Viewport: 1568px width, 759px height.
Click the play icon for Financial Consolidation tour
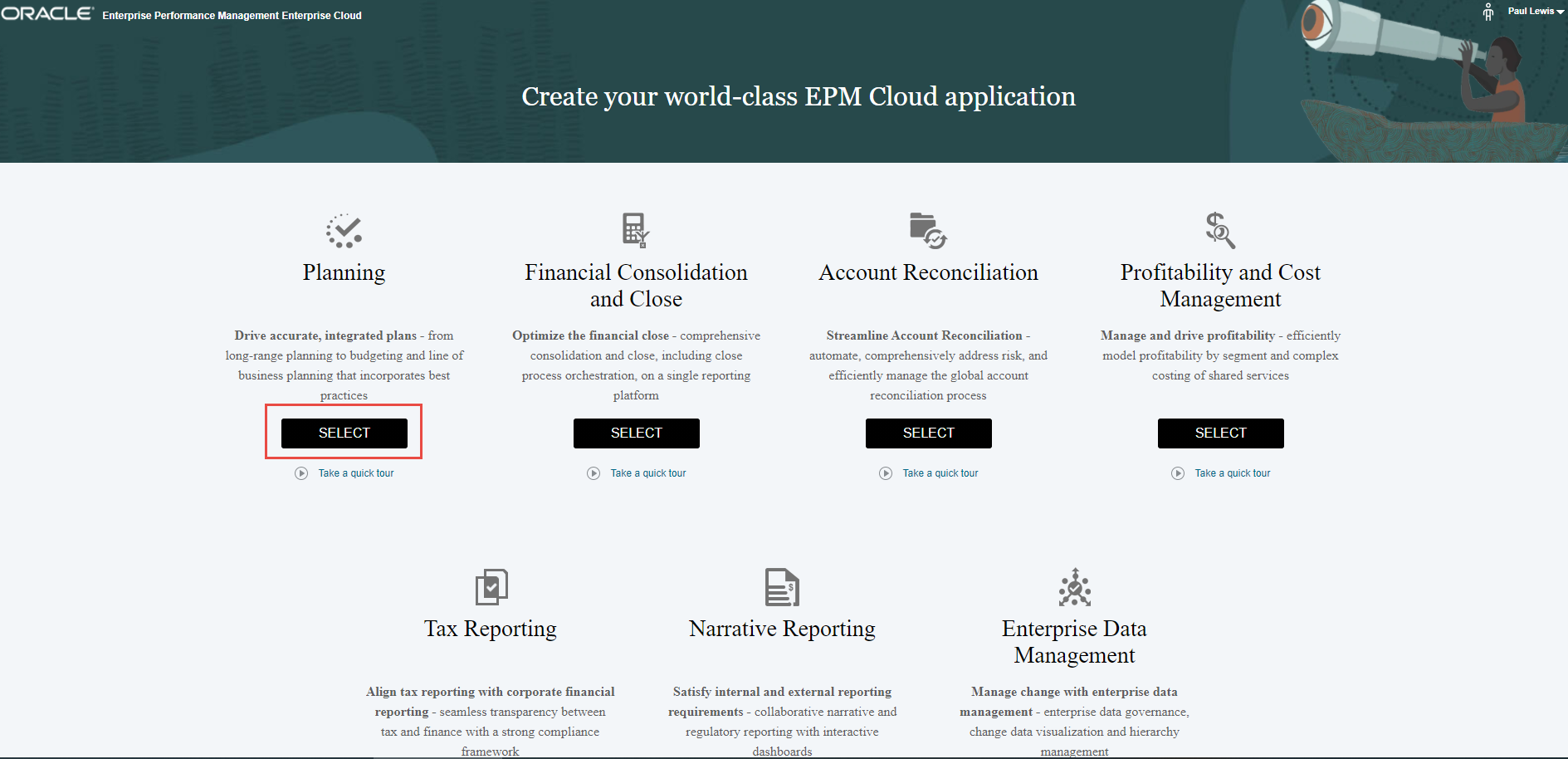(x=593, y=473)
